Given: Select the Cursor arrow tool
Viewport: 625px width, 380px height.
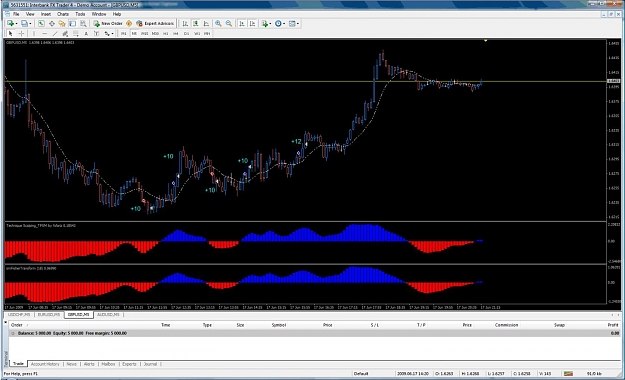Looking at the screenshot, I should 11,33.
